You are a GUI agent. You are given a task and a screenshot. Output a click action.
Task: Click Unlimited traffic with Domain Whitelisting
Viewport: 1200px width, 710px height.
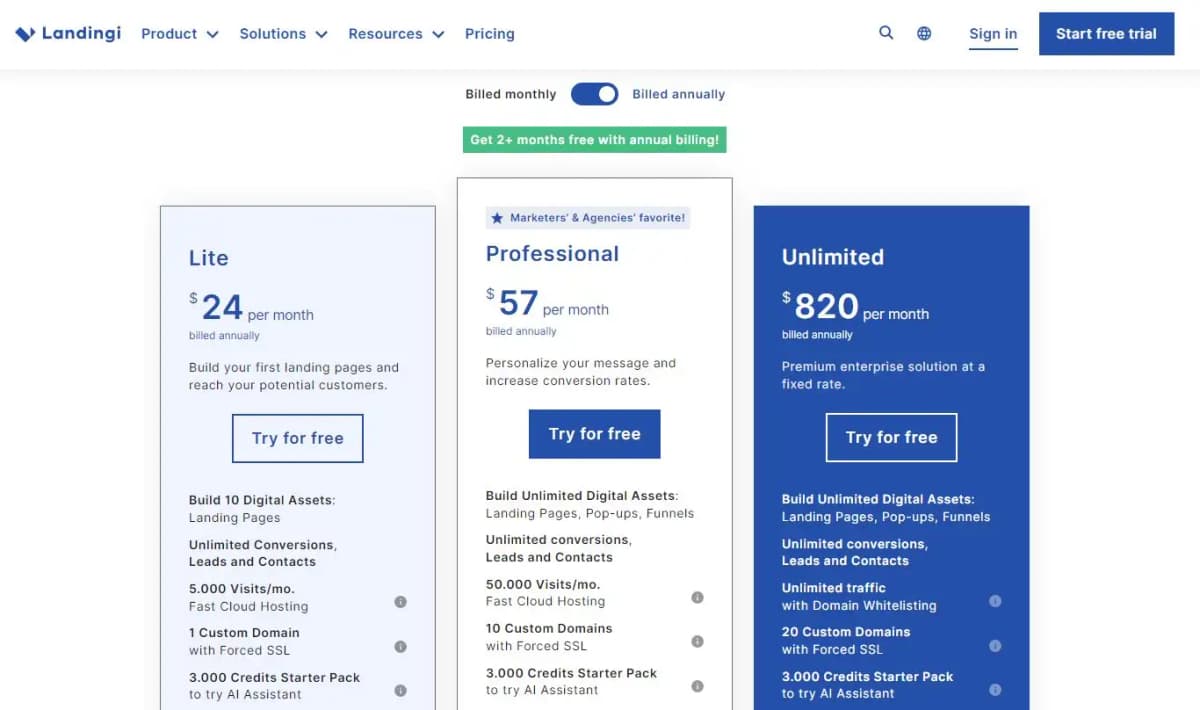[x=859, y=597]
